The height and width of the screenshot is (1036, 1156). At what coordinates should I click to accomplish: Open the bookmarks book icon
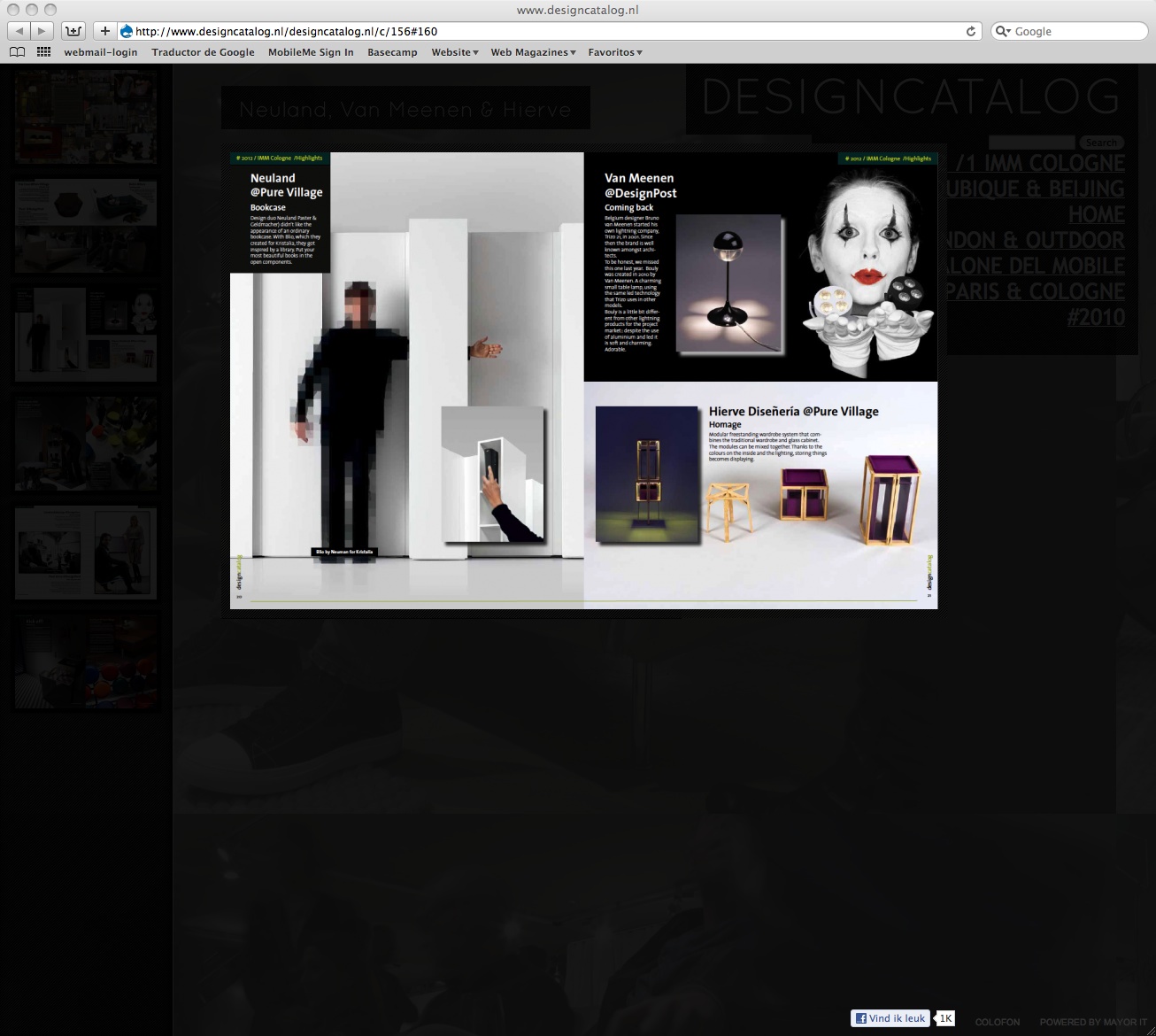pos(17,52)
